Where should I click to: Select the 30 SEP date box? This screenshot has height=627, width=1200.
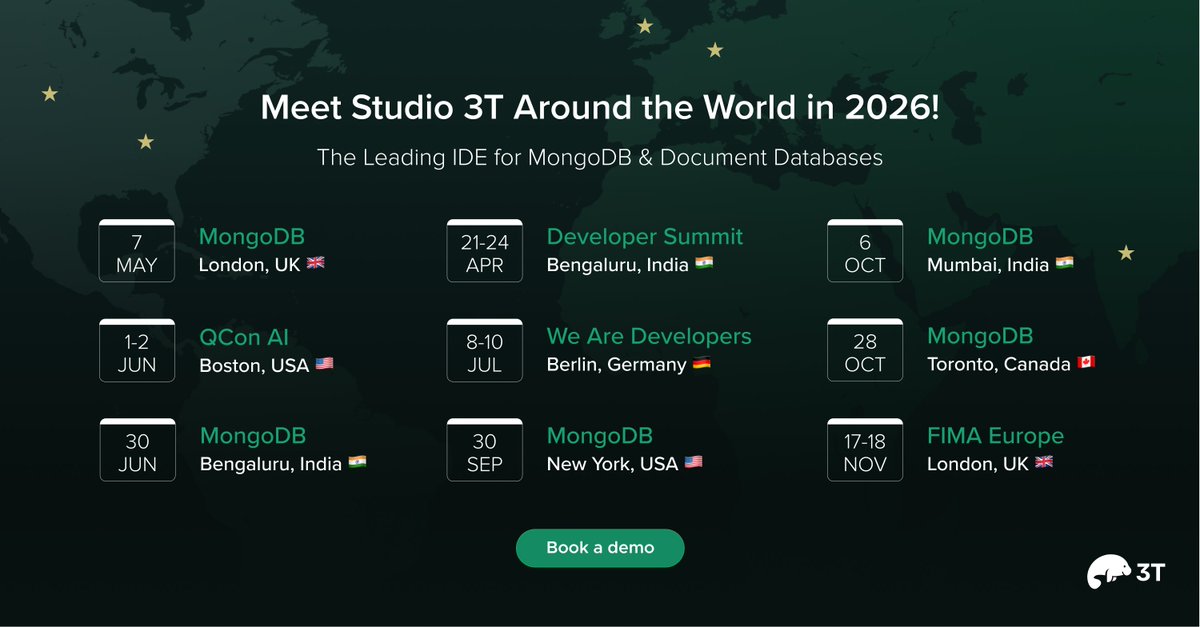(x=485, y=450)
